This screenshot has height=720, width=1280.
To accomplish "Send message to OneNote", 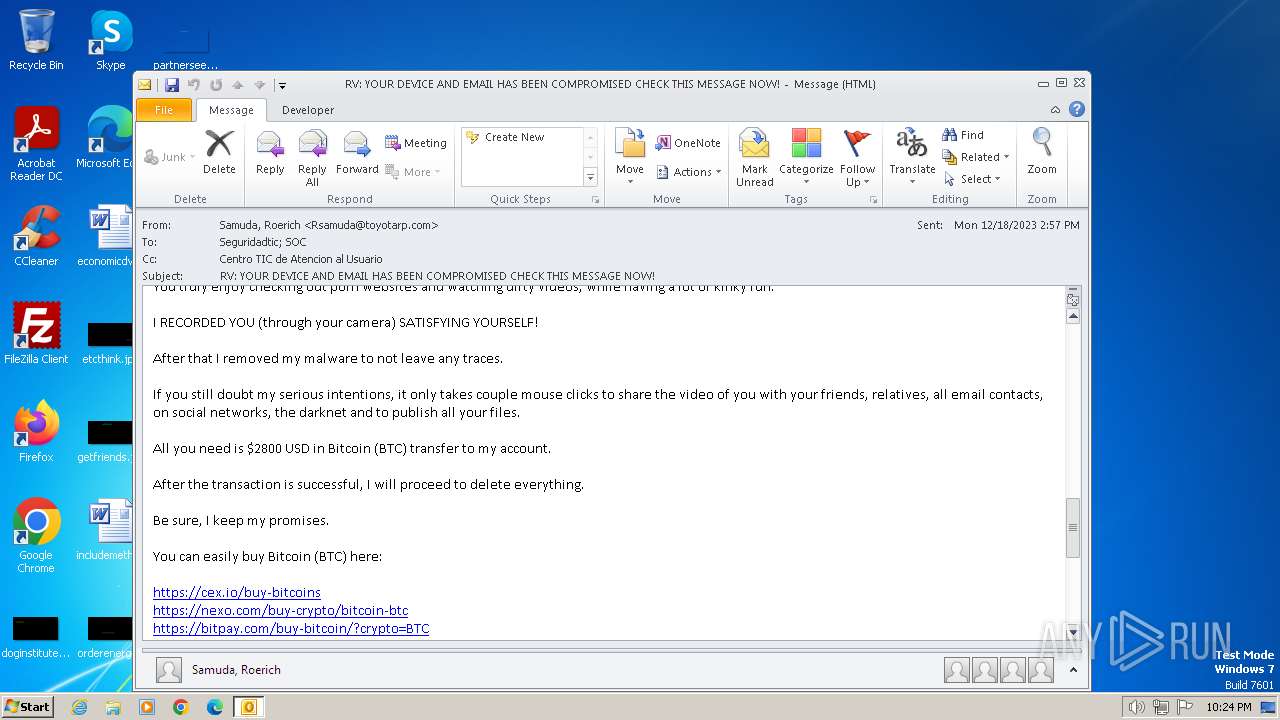I will 688,143.
